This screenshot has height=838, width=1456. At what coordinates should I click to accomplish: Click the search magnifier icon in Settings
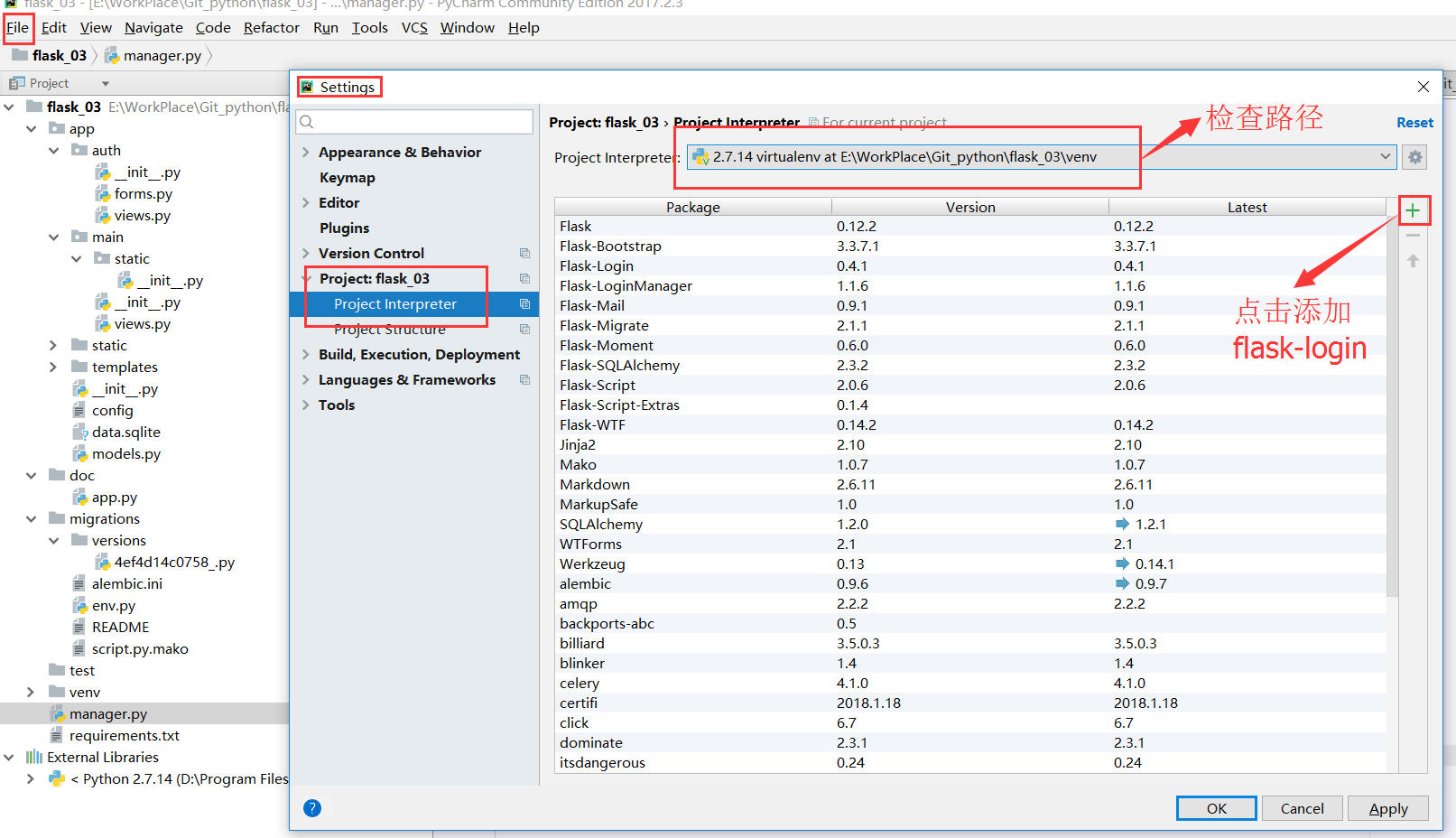307,122
